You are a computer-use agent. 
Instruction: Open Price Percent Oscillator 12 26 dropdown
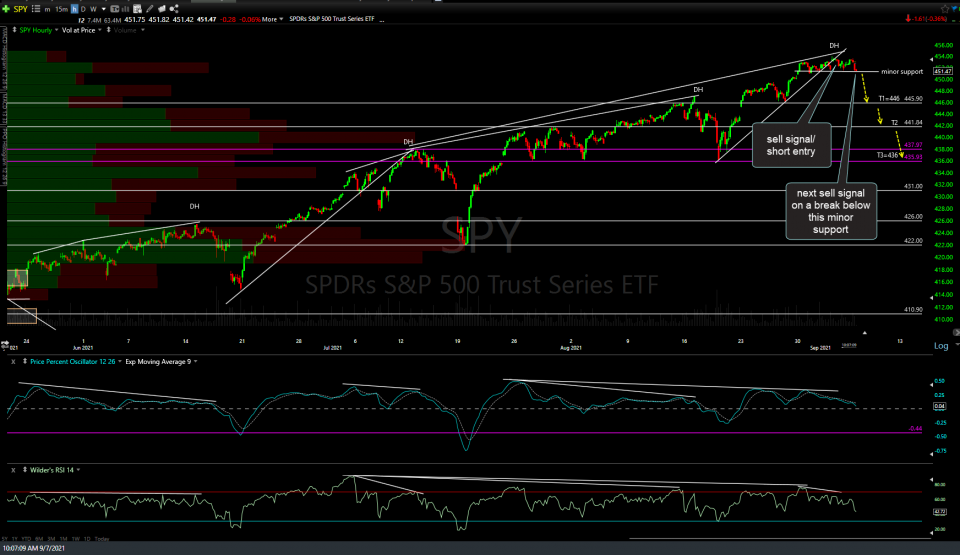(x=119, y=362)
